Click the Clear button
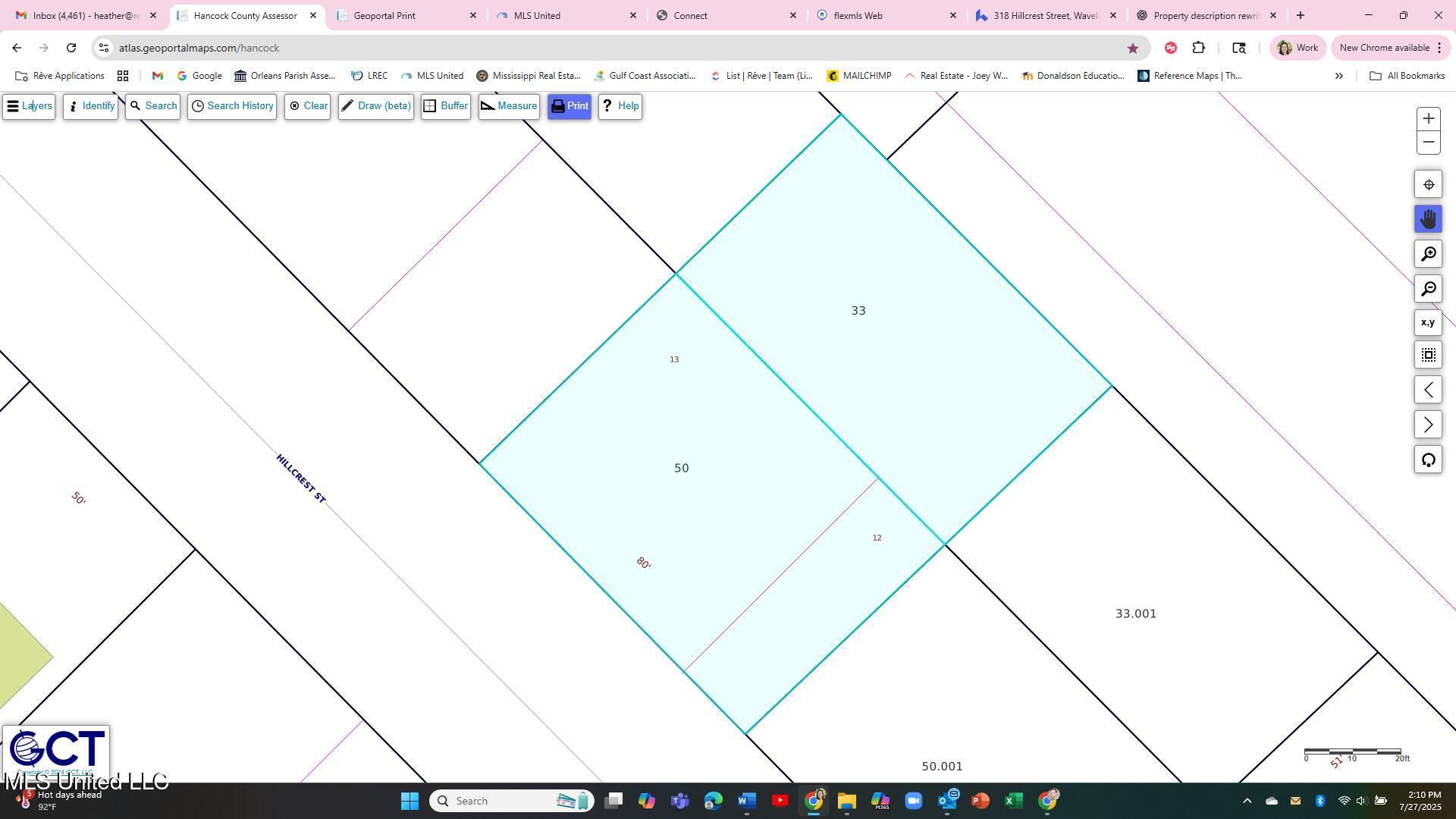1456x819 pixels. click(307, 106)
